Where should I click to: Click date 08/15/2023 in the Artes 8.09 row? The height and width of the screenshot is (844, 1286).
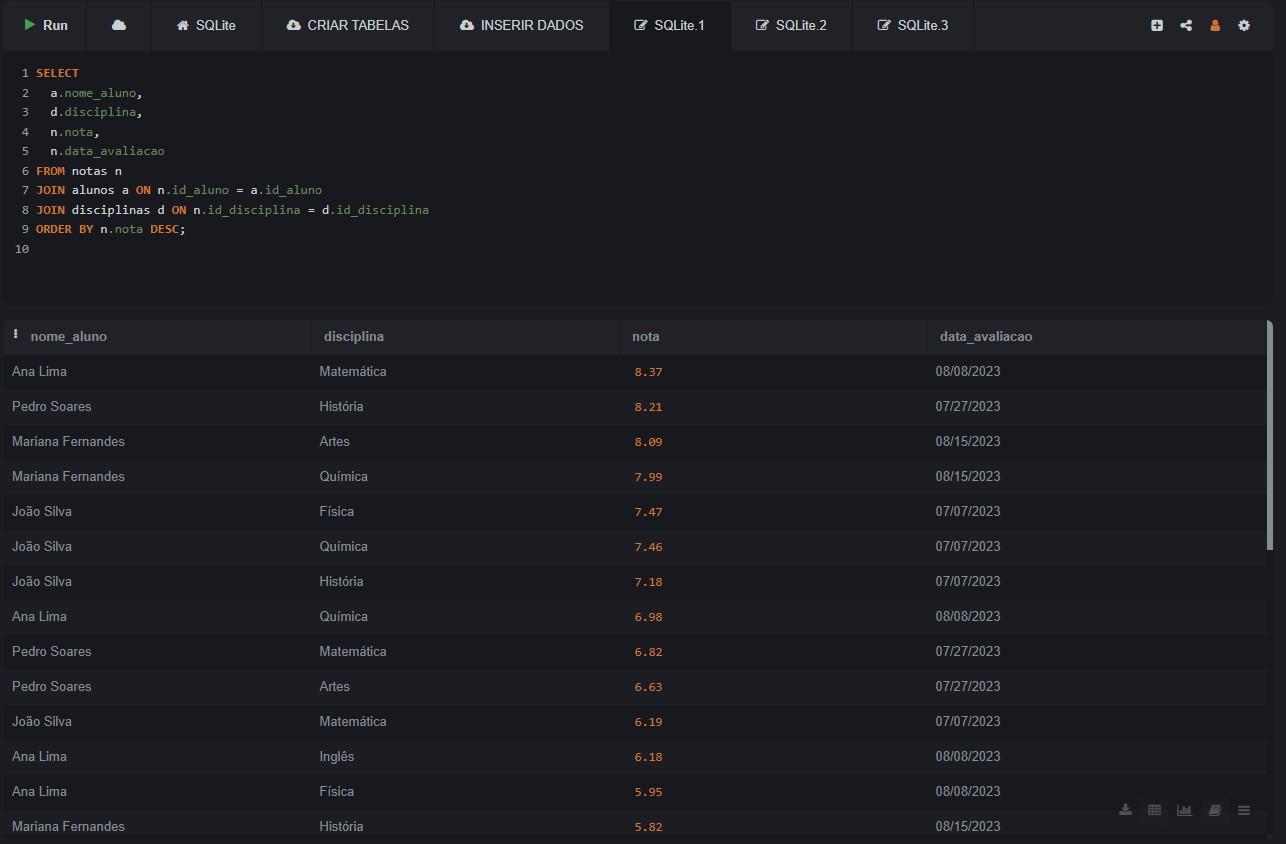968,441
